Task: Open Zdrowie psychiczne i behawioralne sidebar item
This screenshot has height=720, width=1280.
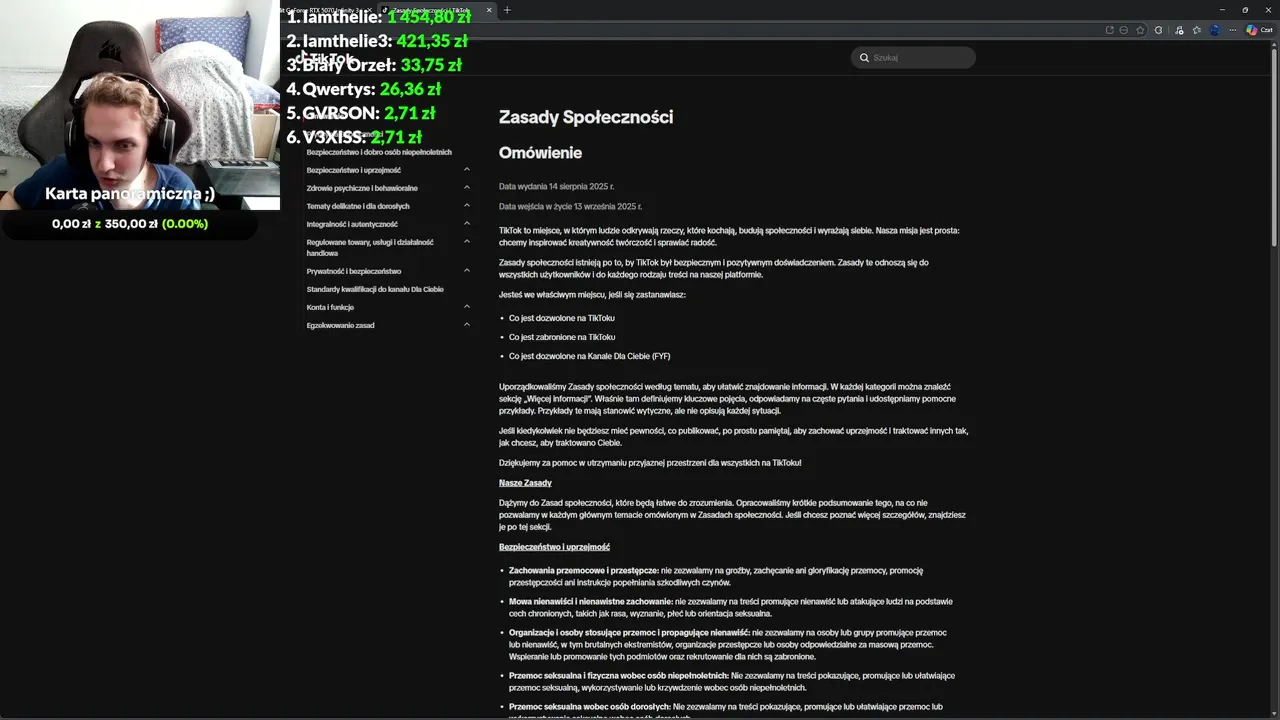Action: (x=362, y=188)
